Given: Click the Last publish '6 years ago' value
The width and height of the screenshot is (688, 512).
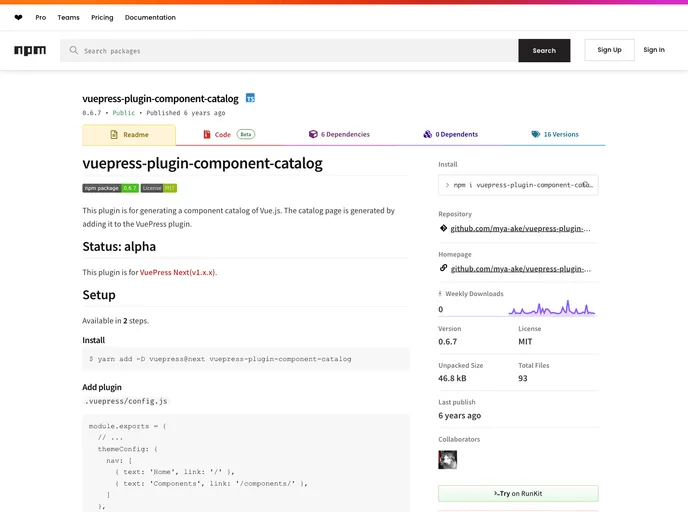Looking at the screenshot, I should tap(459, 415).
